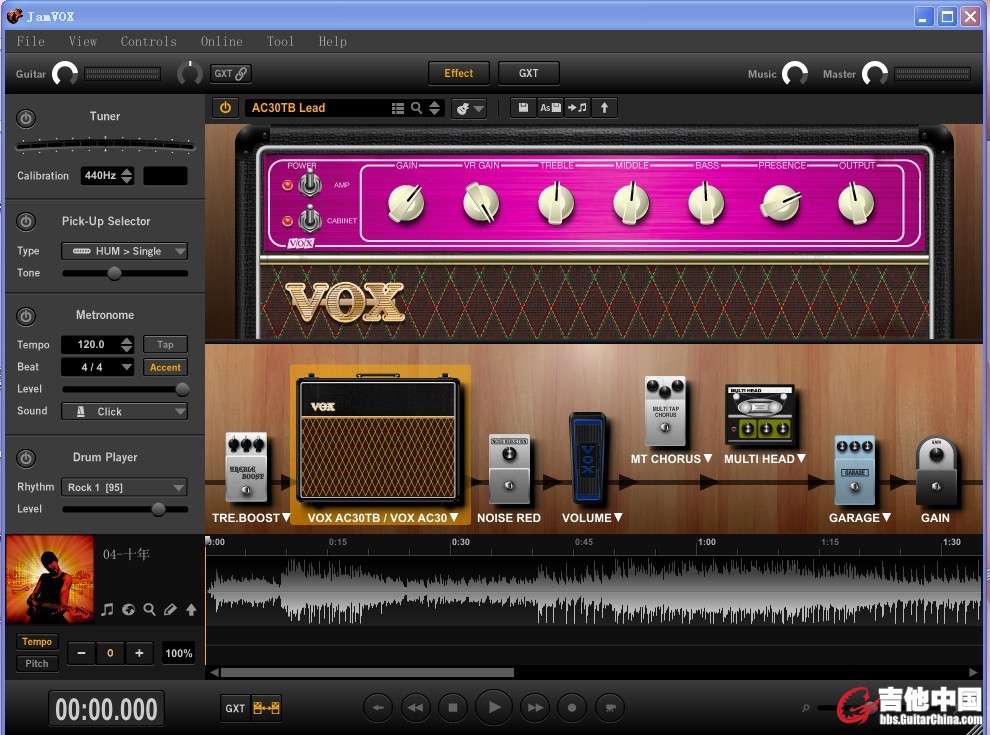Click the pencil edit icon under song title
This screenshot has width=990, height=735.
pyautogui.click(x=170, y=609)
